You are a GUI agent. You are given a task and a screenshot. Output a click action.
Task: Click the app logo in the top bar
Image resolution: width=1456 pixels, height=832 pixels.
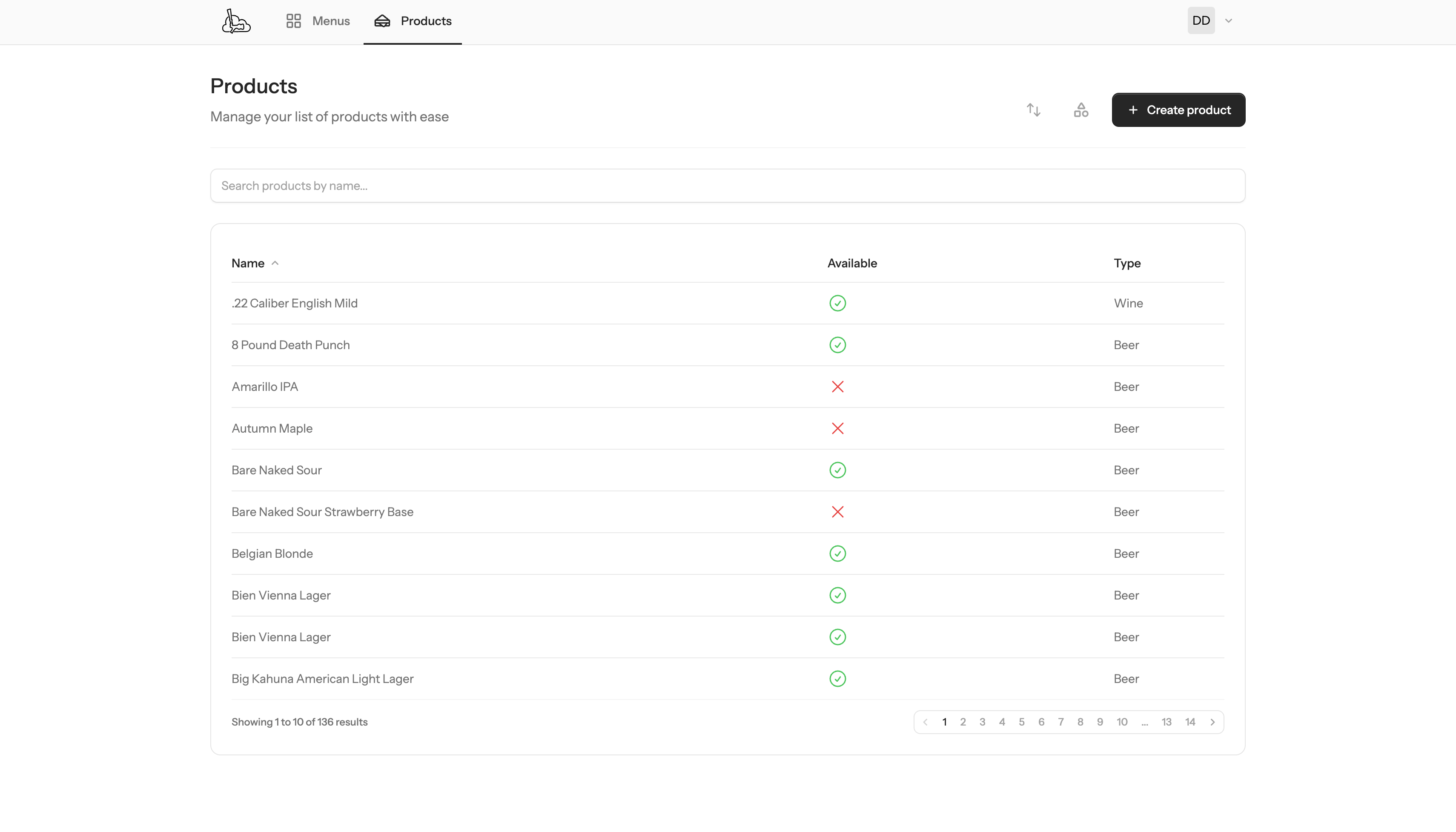click(236, 21)
